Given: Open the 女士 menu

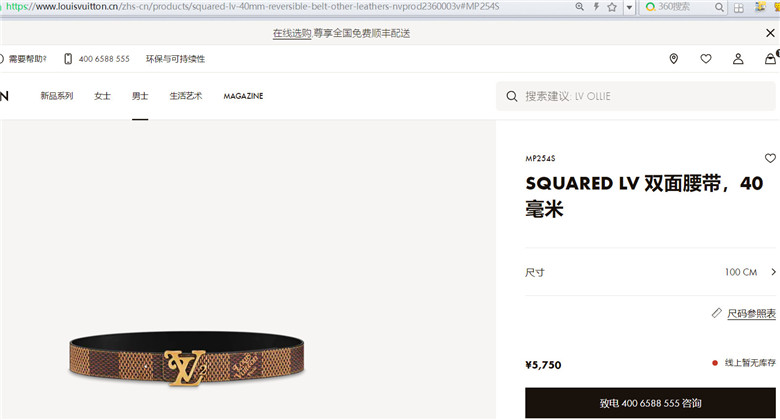Looking at the screenshot, I should (x=102, y=96).
